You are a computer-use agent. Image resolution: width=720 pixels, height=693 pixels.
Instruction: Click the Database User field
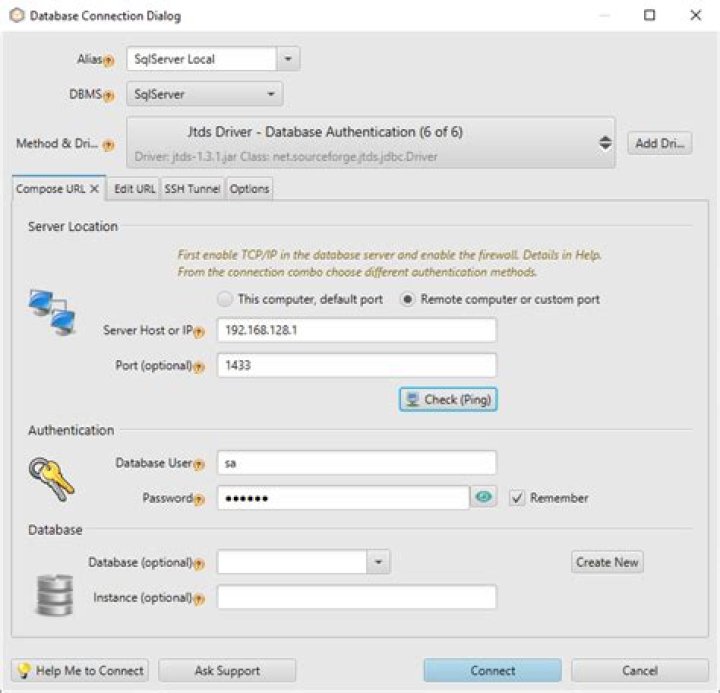357,463
